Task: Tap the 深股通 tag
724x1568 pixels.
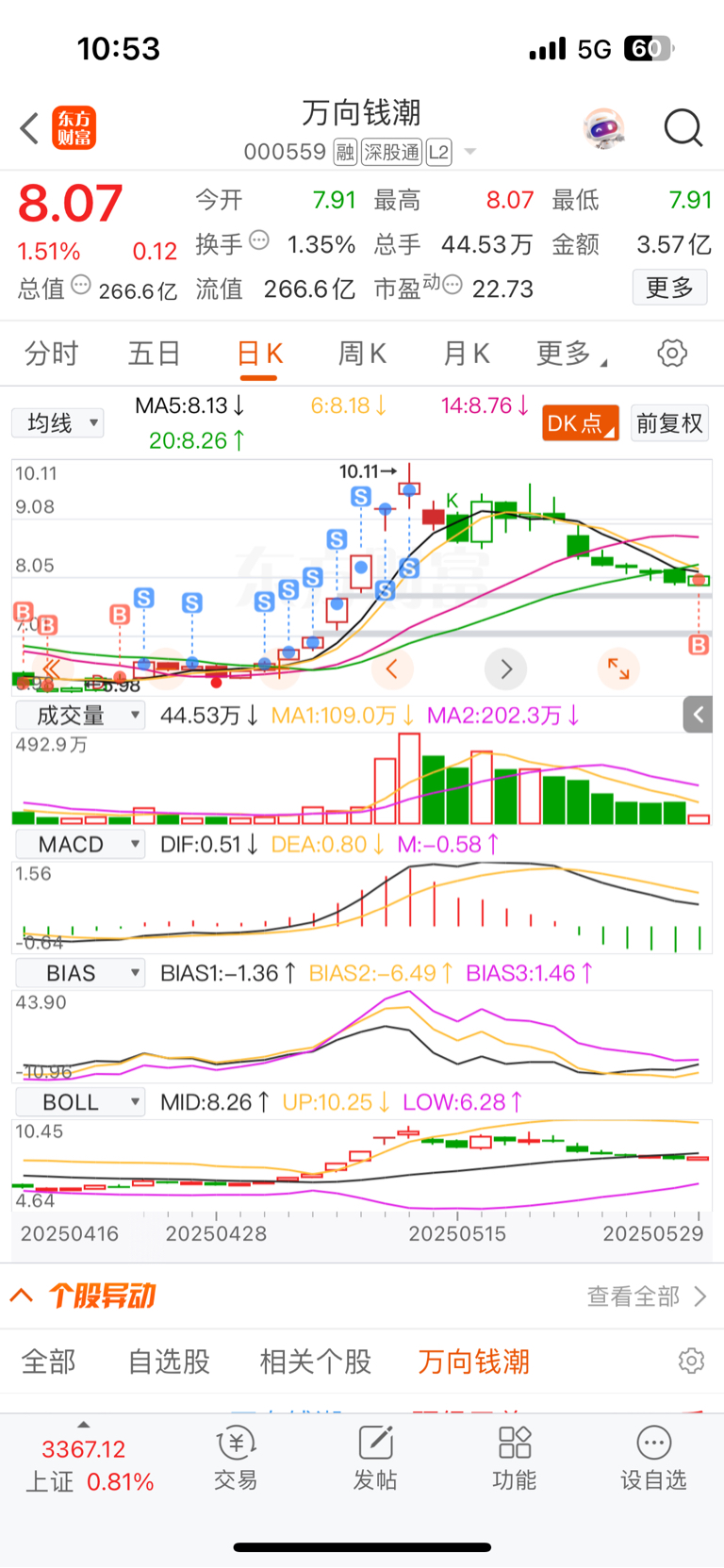Action: click(392, 152)
